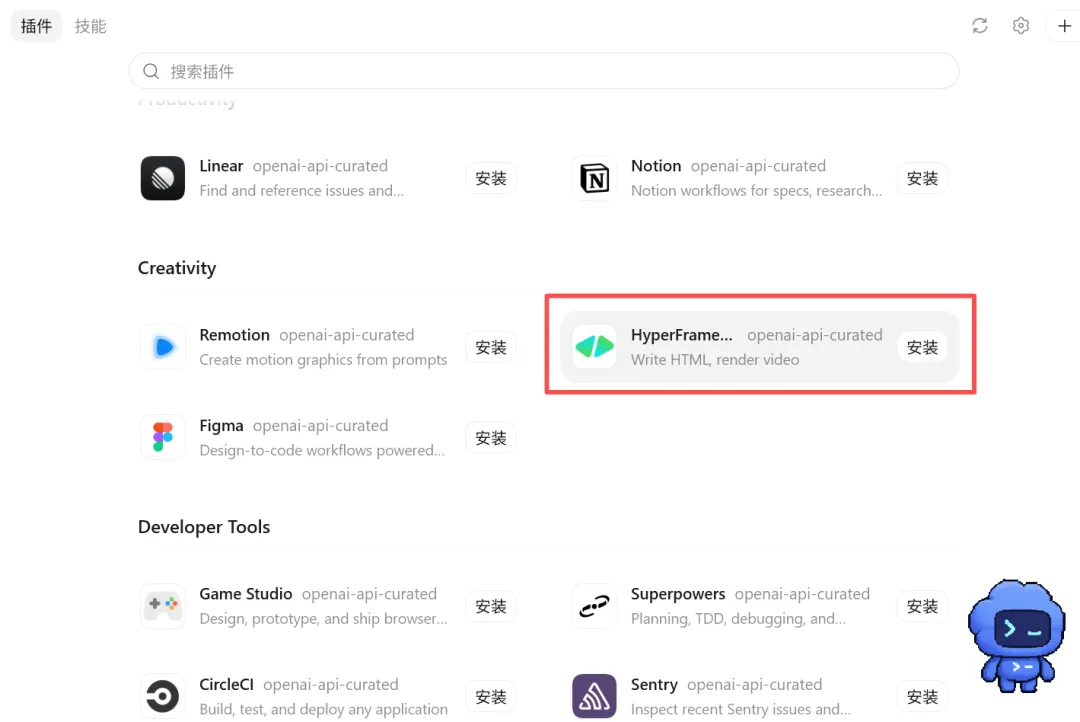This screenshot has width=1080, height=722.
Task: Open the Notion plugin icon
Action: click(x=594, y=178)
